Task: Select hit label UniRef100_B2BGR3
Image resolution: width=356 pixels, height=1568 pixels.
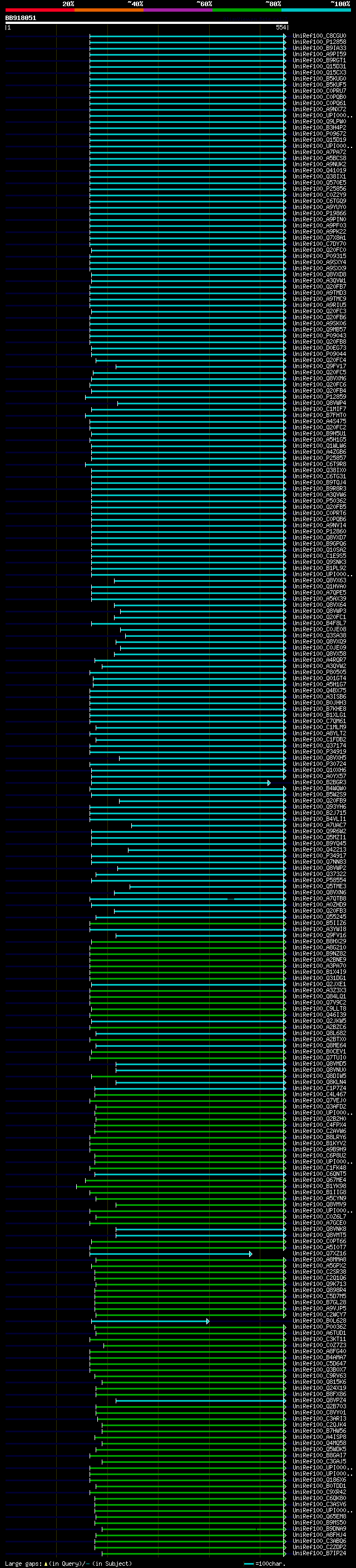Action: 319,783
